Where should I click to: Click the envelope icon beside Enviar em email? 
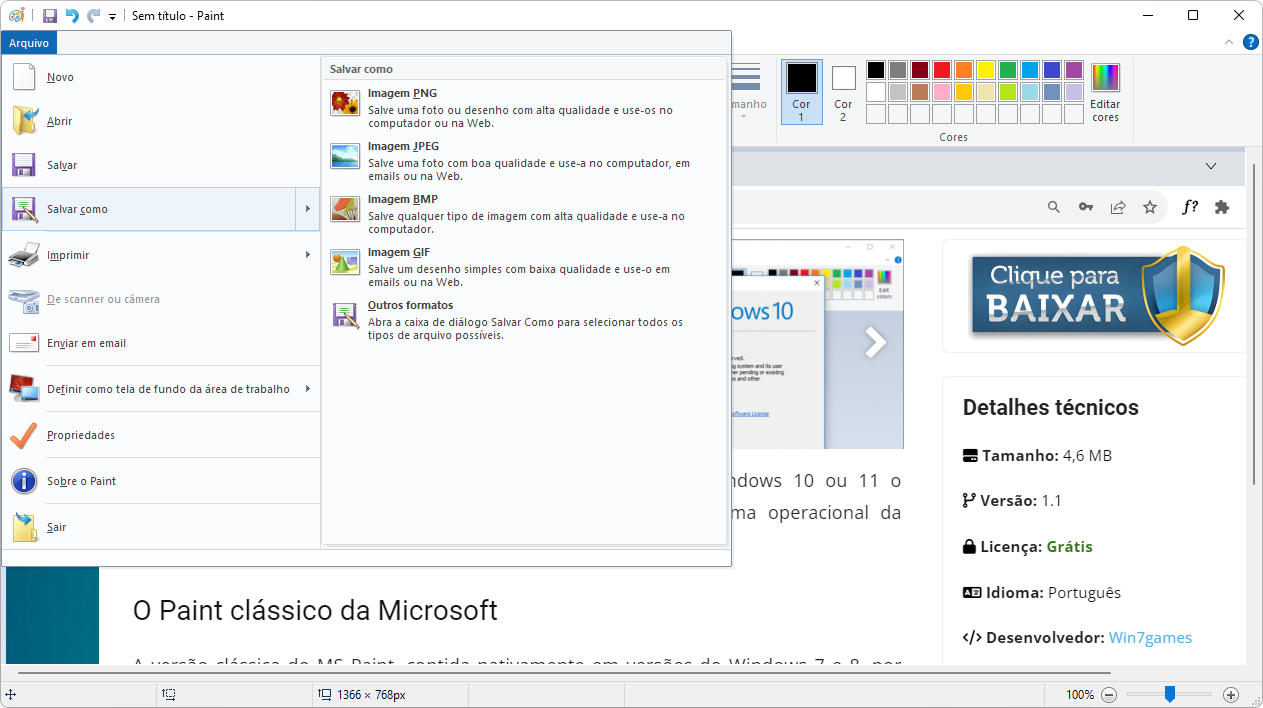[x=24, y=343]
